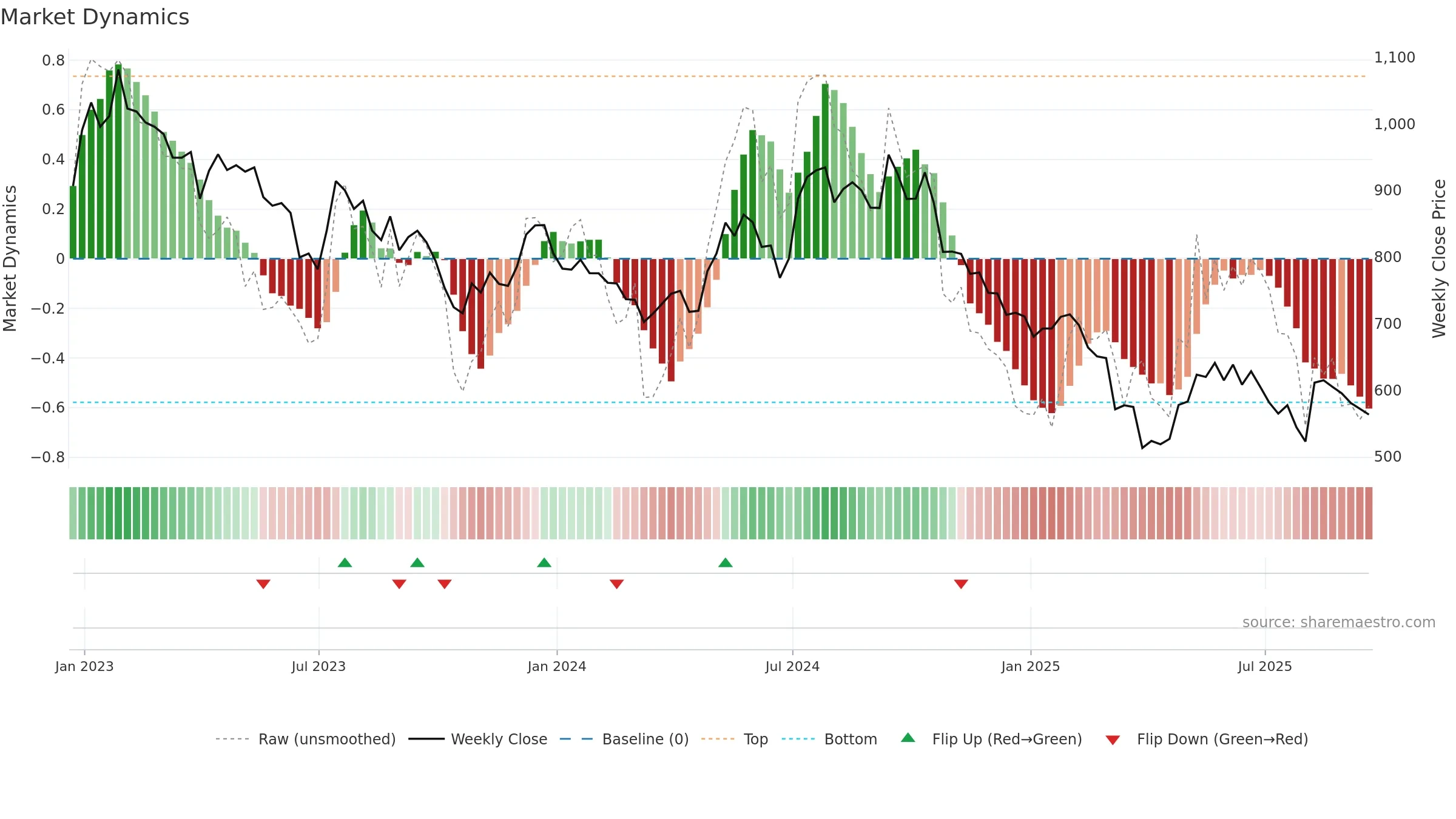Image resolution: width=1456 pixels, height=819 pixels.
Task: Click the 900 right axis tick
Action: click(1388, 190)
